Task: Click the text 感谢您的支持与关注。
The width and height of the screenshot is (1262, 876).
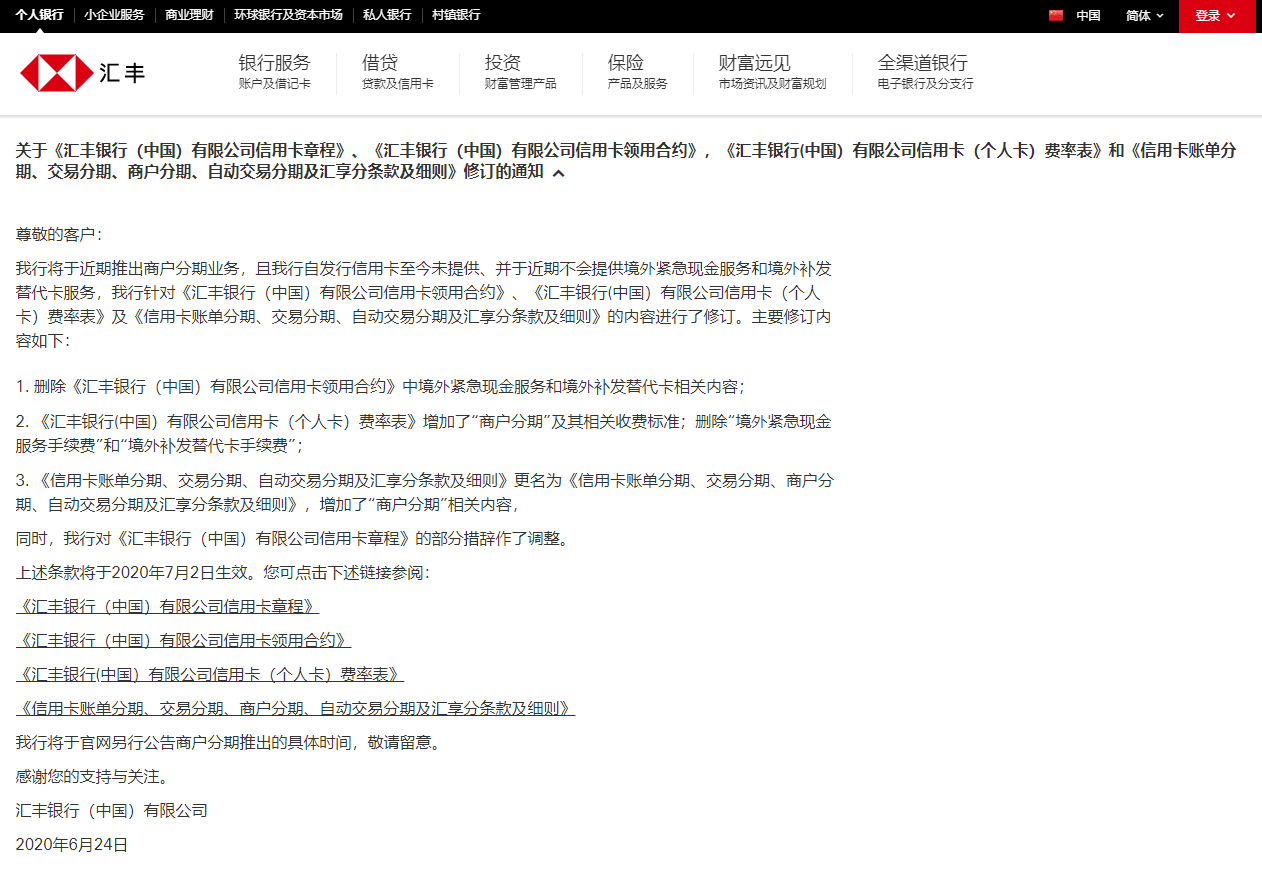Action: 92,777
